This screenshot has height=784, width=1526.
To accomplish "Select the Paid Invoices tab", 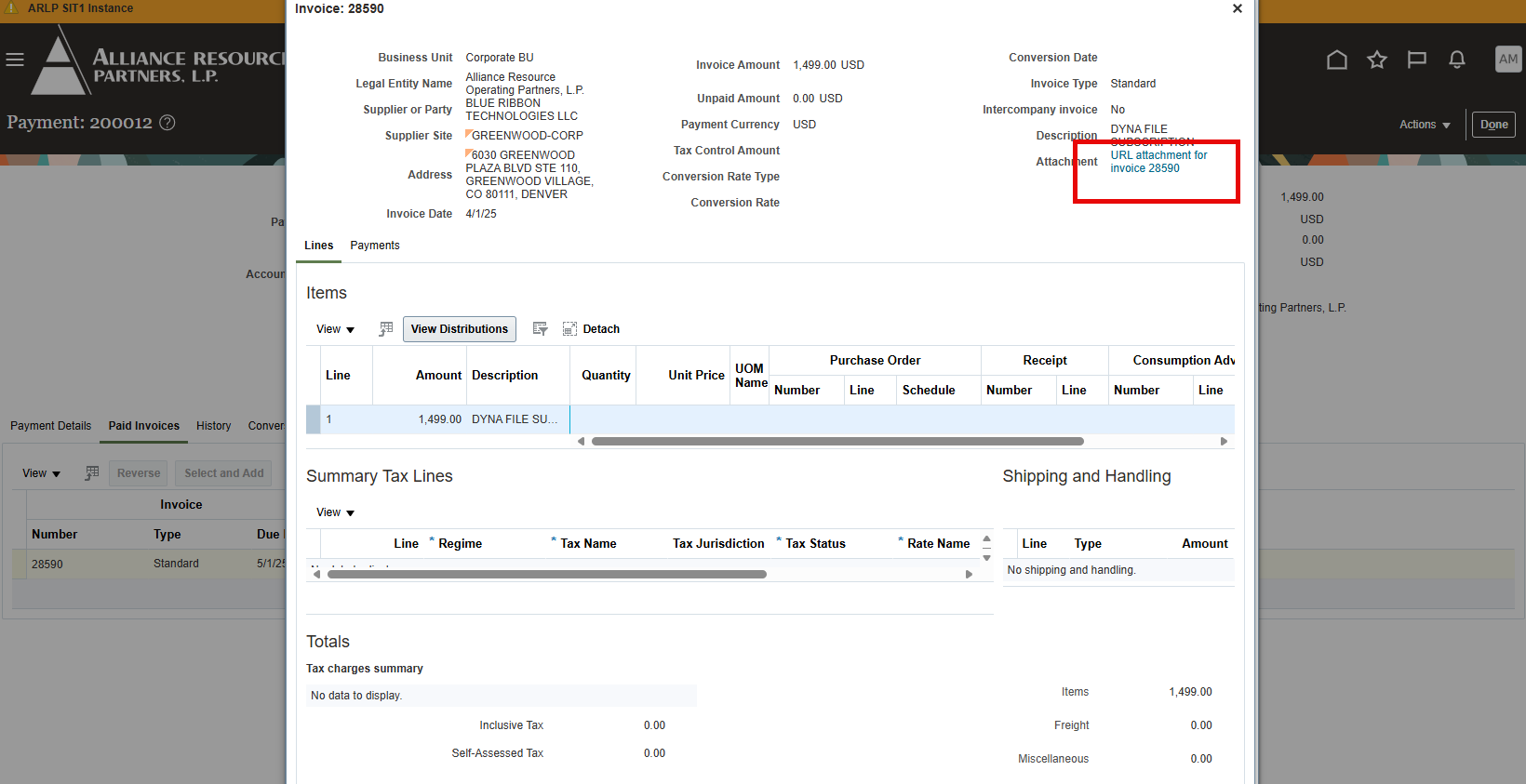I will click(x=144, y=426).
